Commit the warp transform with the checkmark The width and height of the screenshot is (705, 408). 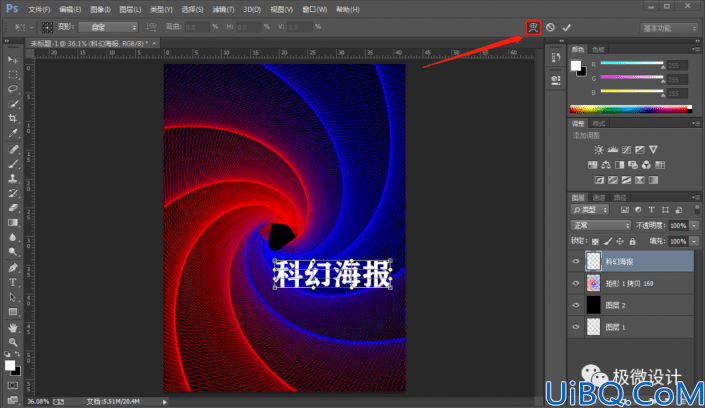click(x=567, y=27)
